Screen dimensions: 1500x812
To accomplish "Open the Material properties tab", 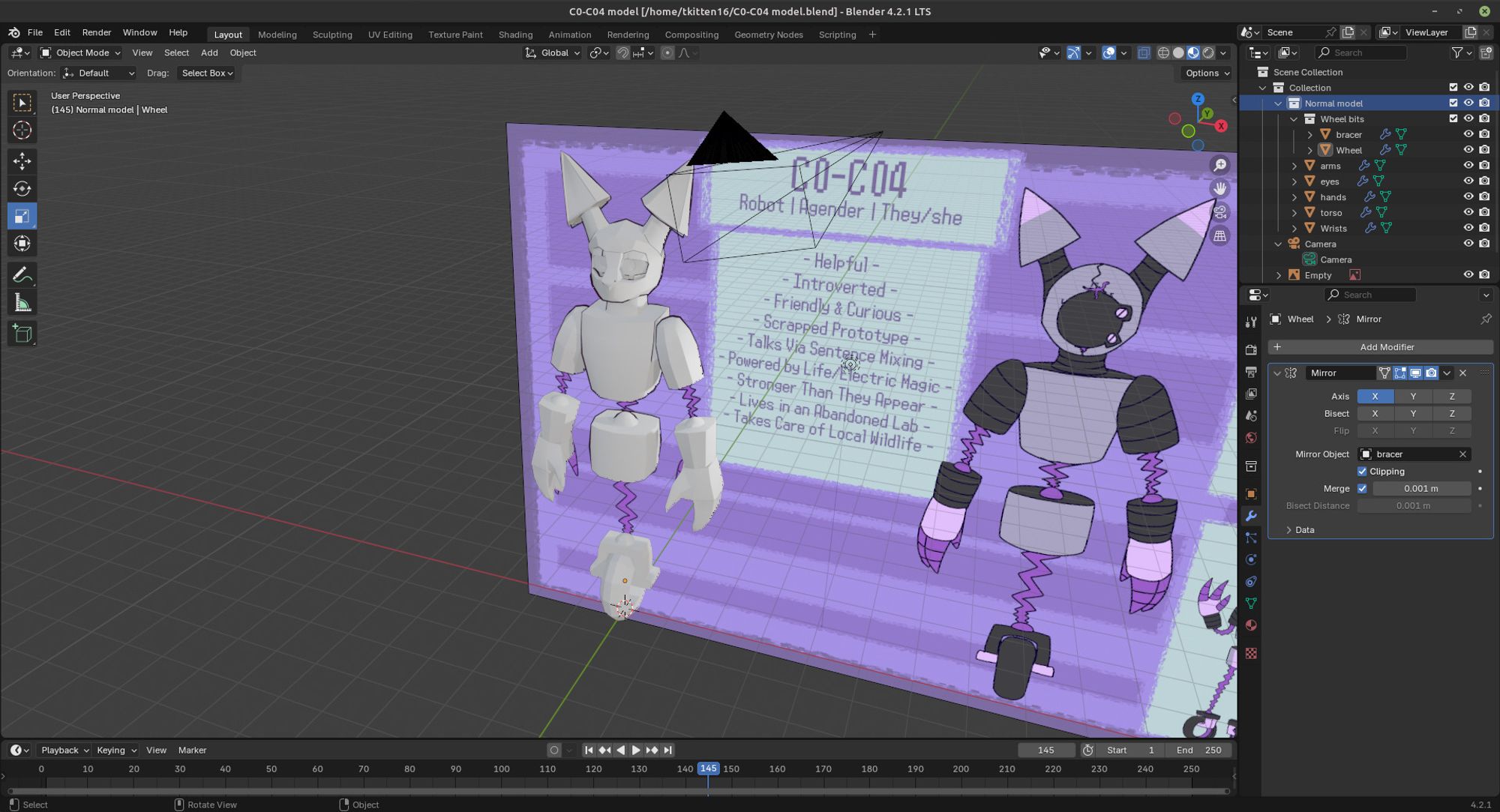I will pyautogui.click(x=1250, y=625).
